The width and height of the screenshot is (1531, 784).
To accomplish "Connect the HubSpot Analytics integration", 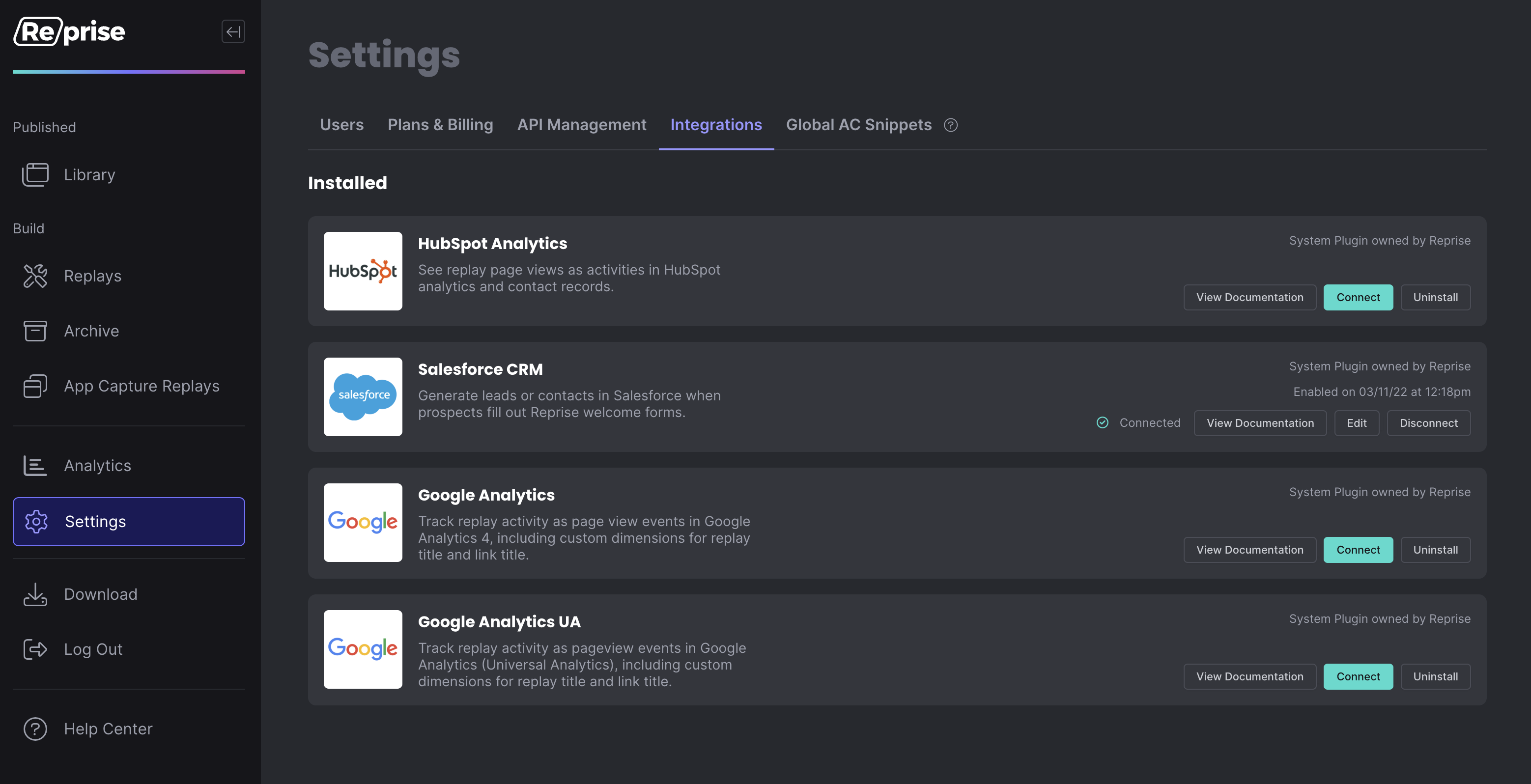I will point(1358,297).
